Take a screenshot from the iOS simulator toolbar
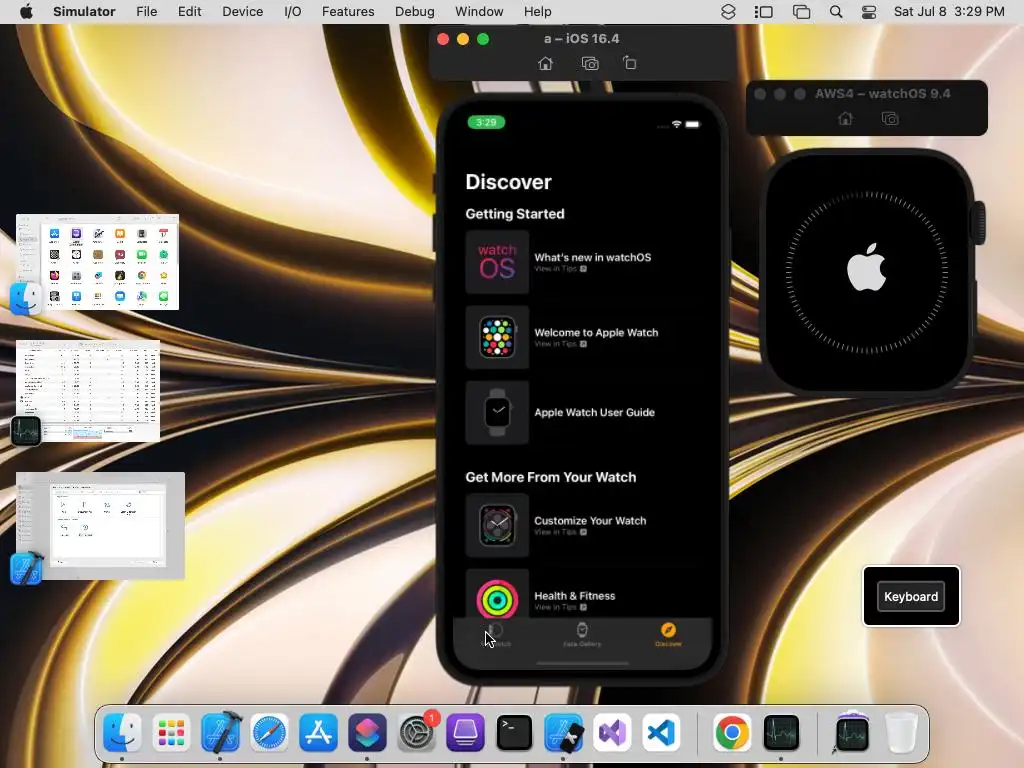 [590, 63]
